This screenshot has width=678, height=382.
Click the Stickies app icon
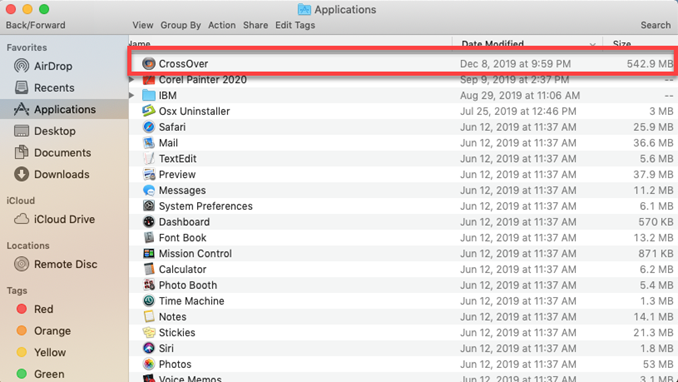coord(149,332)
